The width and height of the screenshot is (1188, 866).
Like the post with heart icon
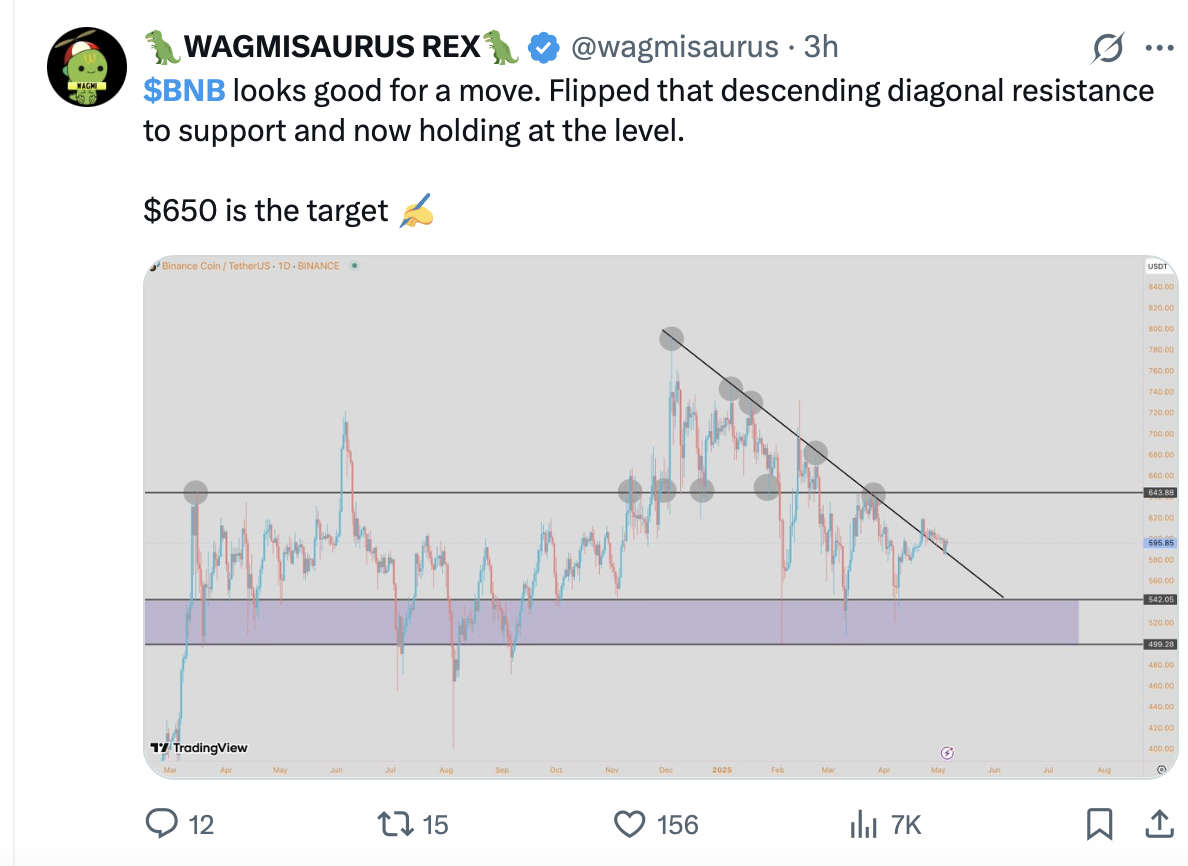click(630, 824)
